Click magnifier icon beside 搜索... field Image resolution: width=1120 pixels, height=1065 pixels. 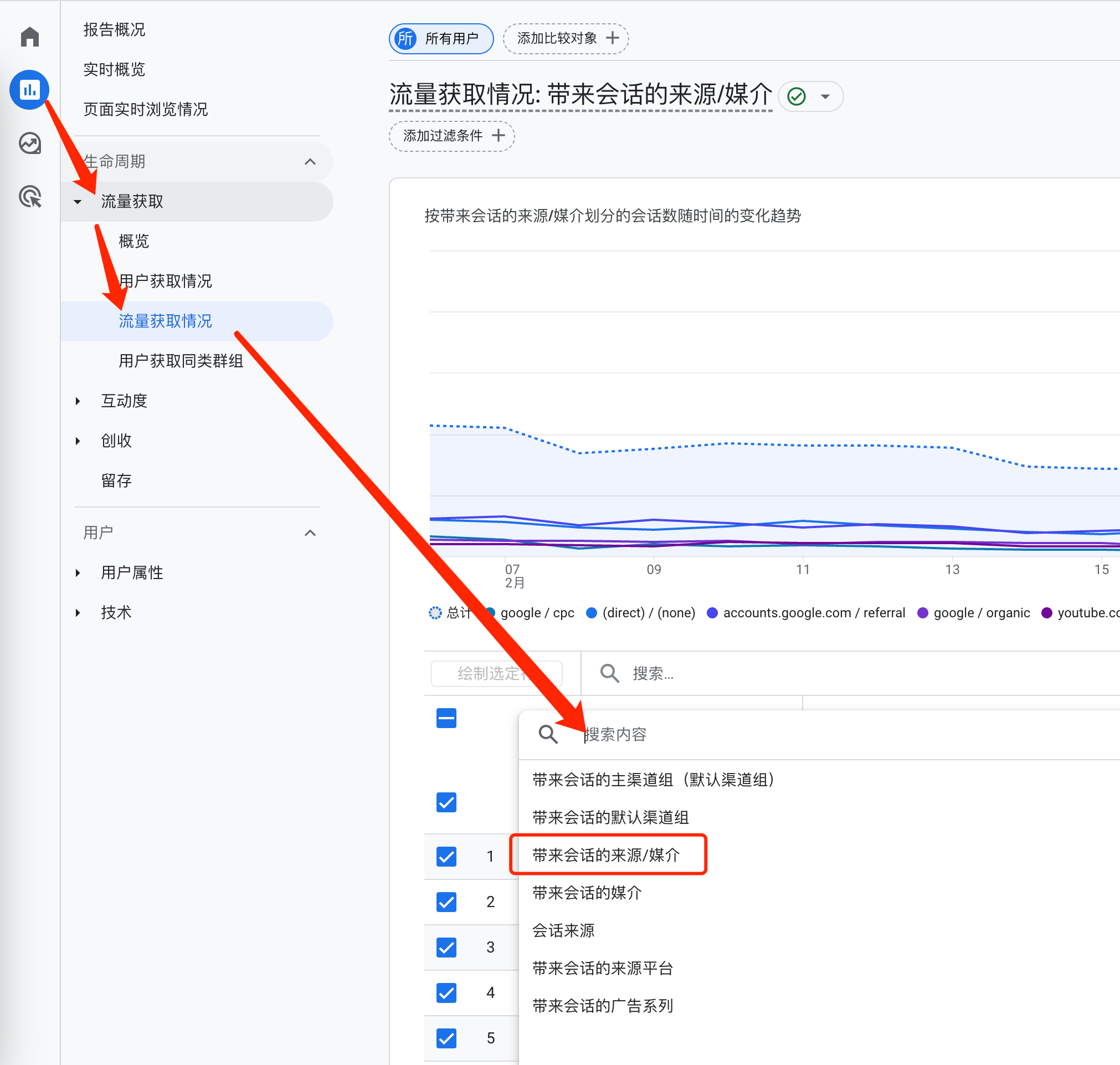point(610,673)
